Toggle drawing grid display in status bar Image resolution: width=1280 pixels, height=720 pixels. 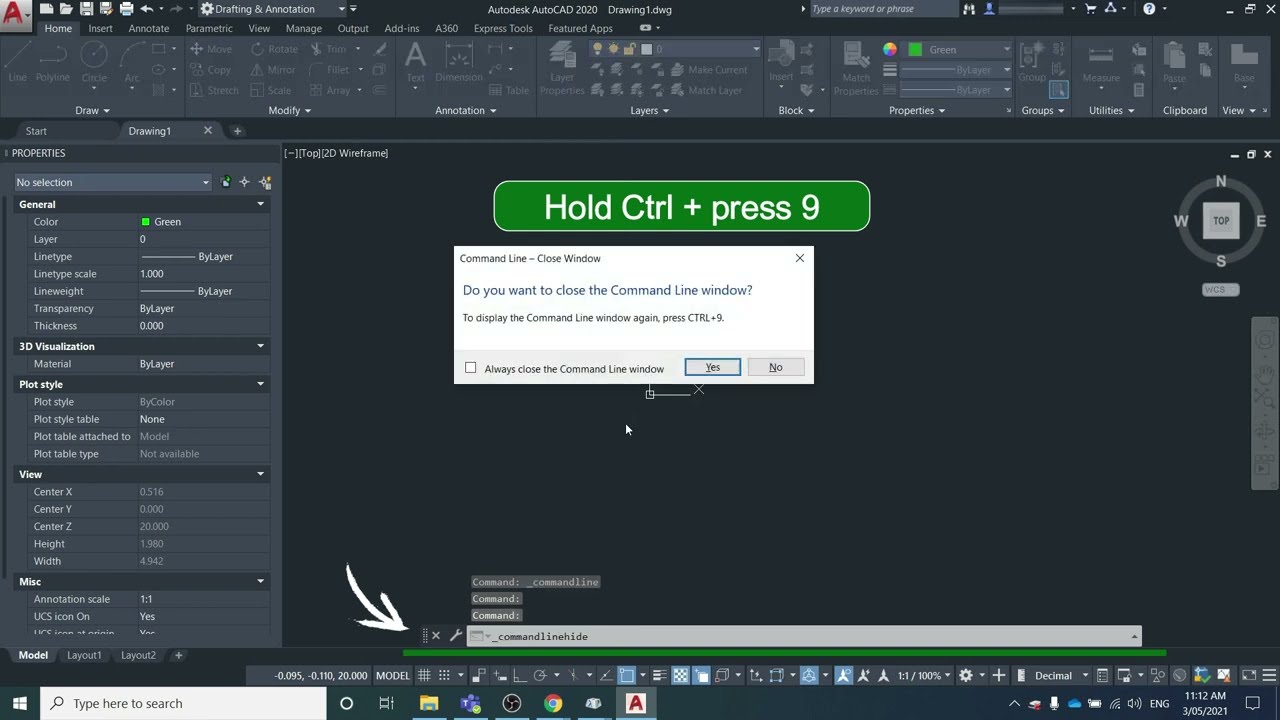coord(424,676)
